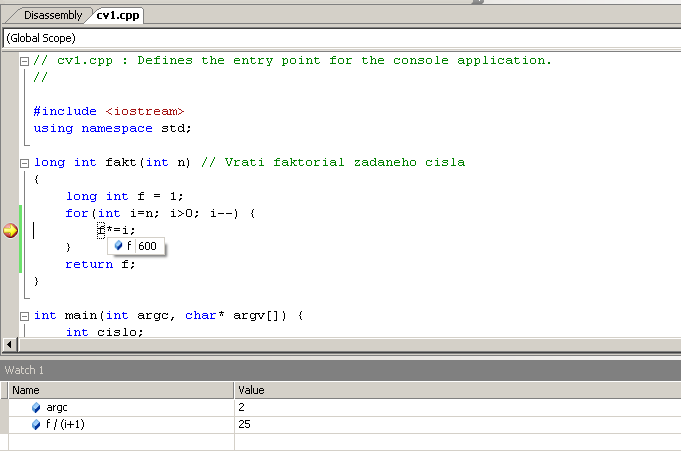This screenshot has height=465, width=681.
Task: Click the breakpoint current-line arrow icon
Action: 10,231
